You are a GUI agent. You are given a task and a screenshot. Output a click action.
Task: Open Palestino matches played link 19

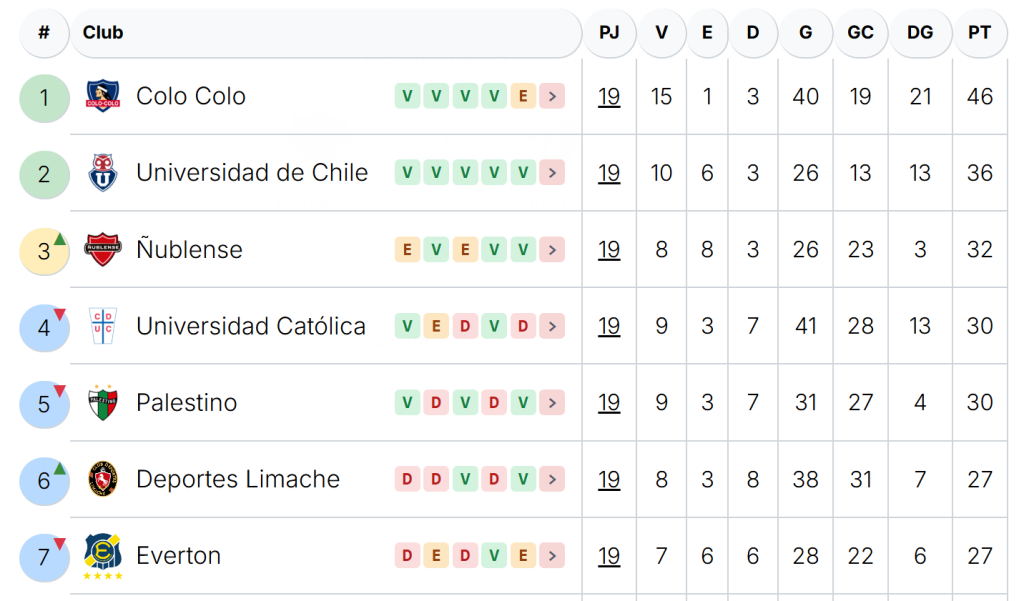pyautogui.click(x=609, y=402)
